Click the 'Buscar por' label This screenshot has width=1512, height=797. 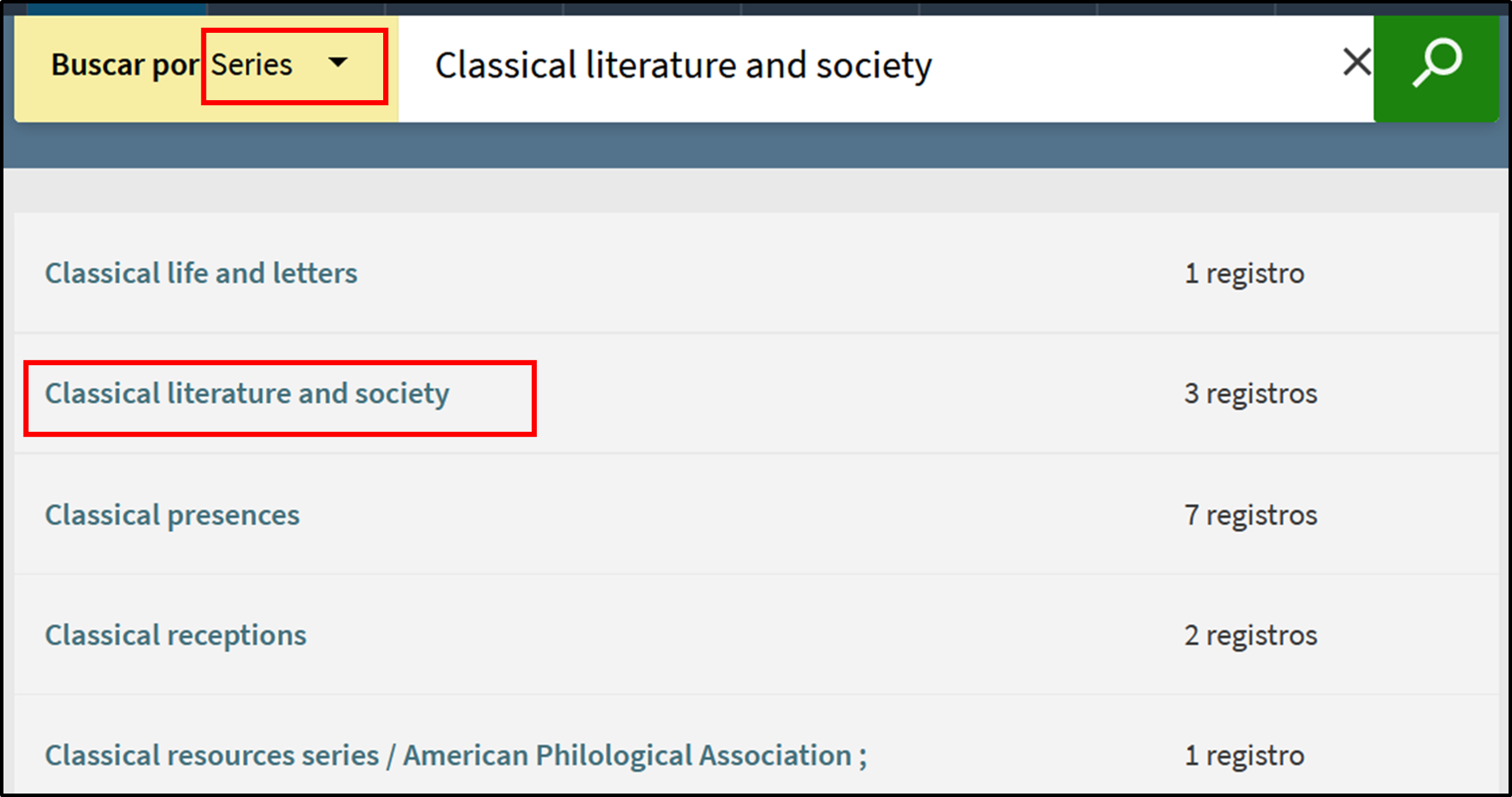[124, 65]
